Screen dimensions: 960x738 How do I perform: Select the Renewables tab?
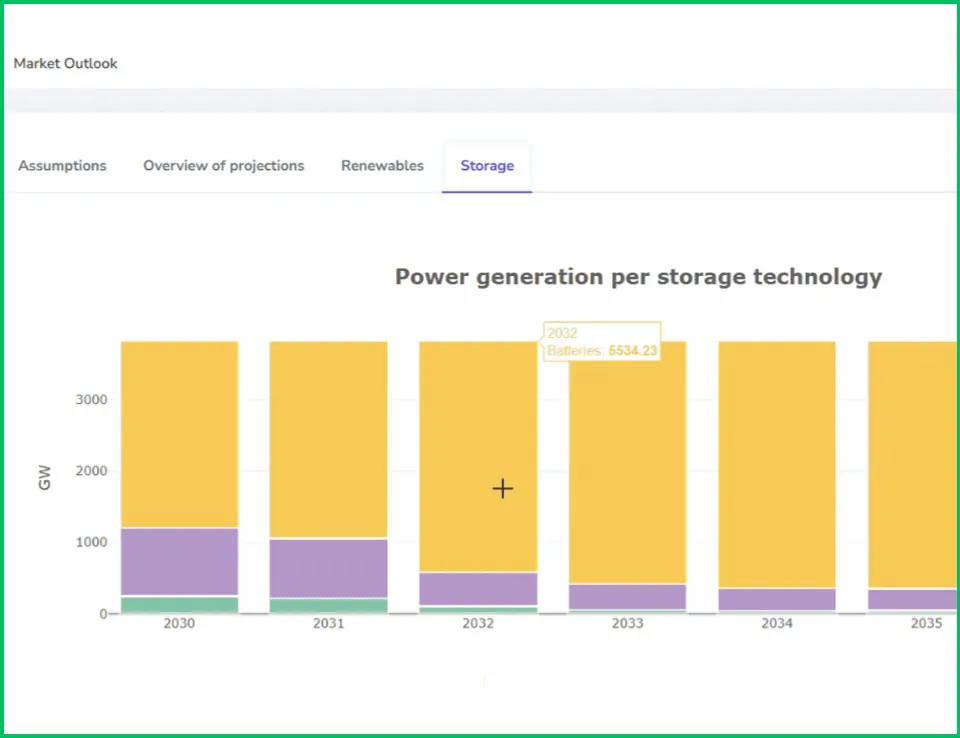click(382, 166)
